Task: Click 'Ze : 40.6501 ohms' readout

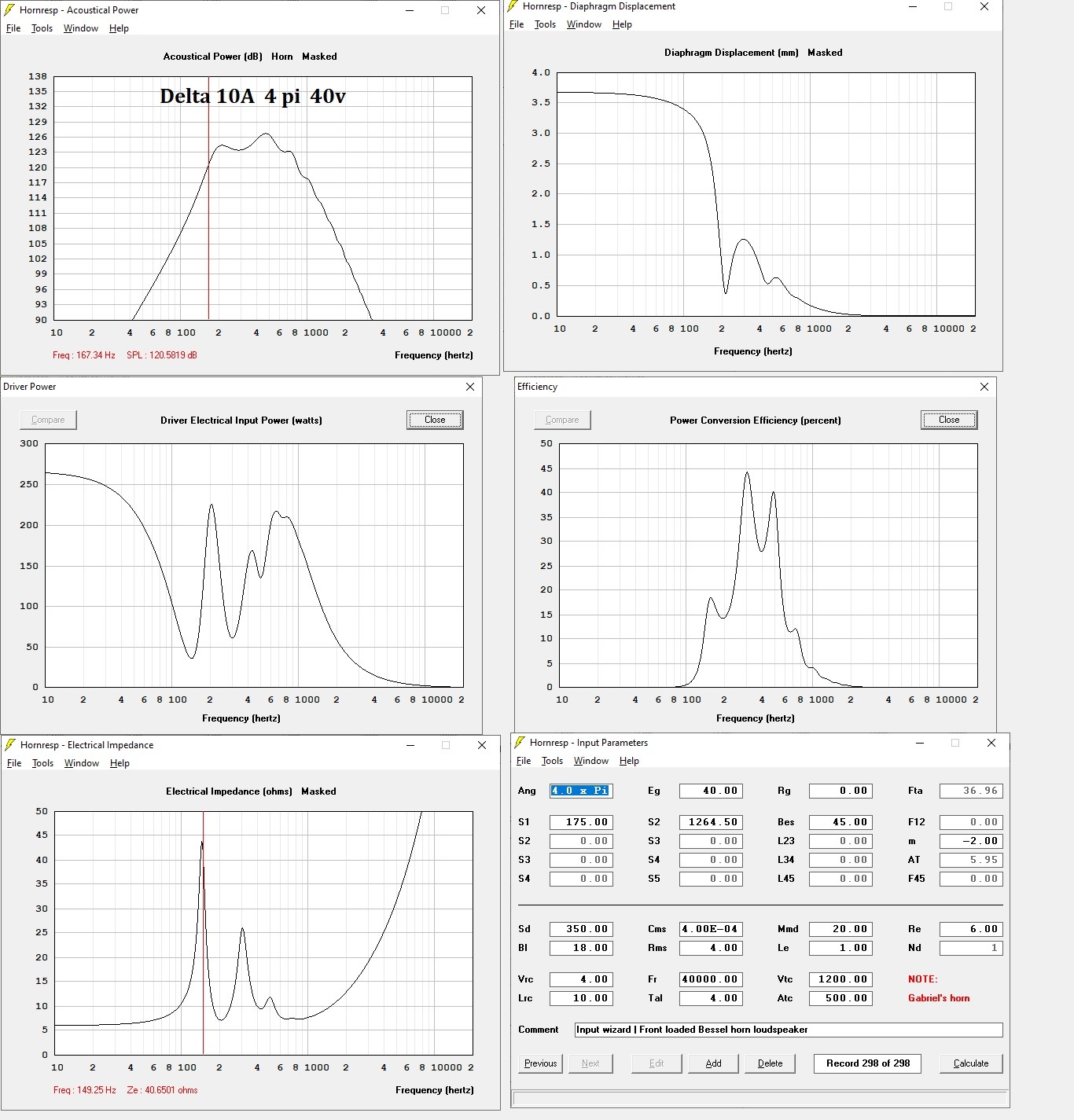Action: click(162, 1090)
